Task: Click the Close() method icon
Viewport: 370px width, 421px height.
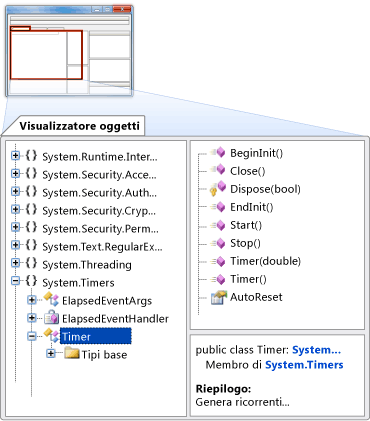Action: pos(218,170)
